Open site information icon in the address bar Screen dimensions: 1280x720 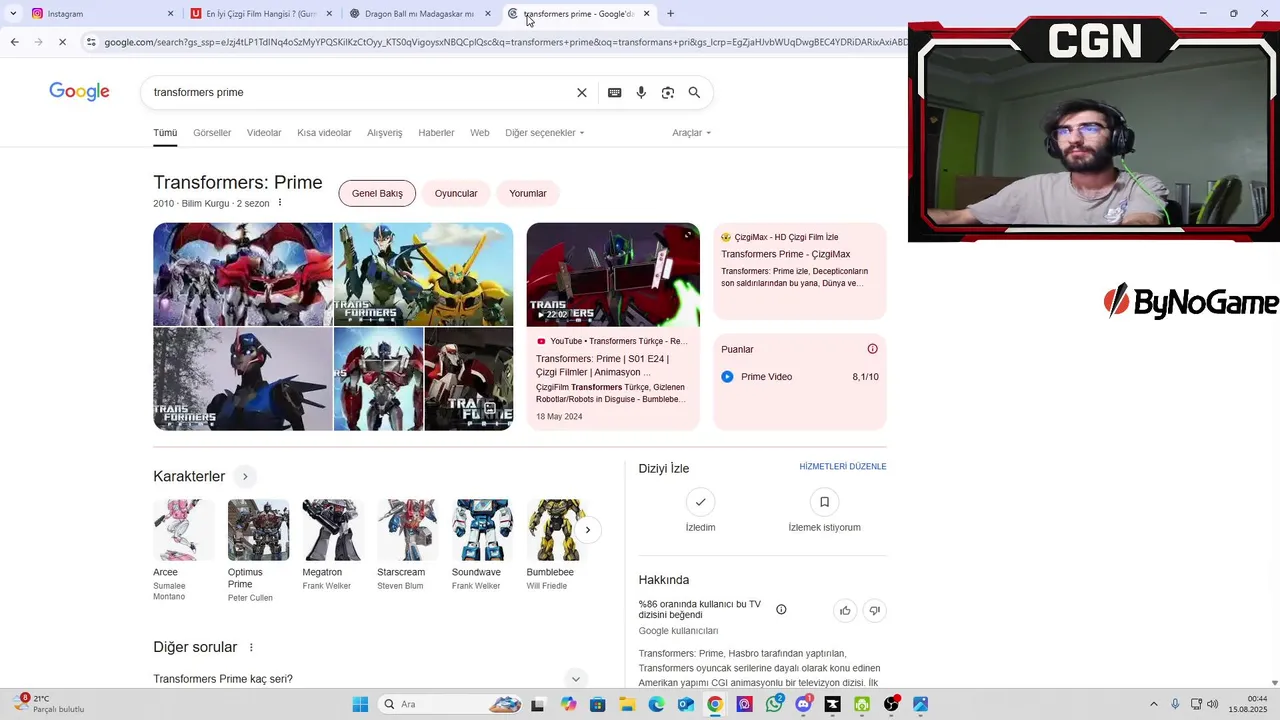(91, 42)
